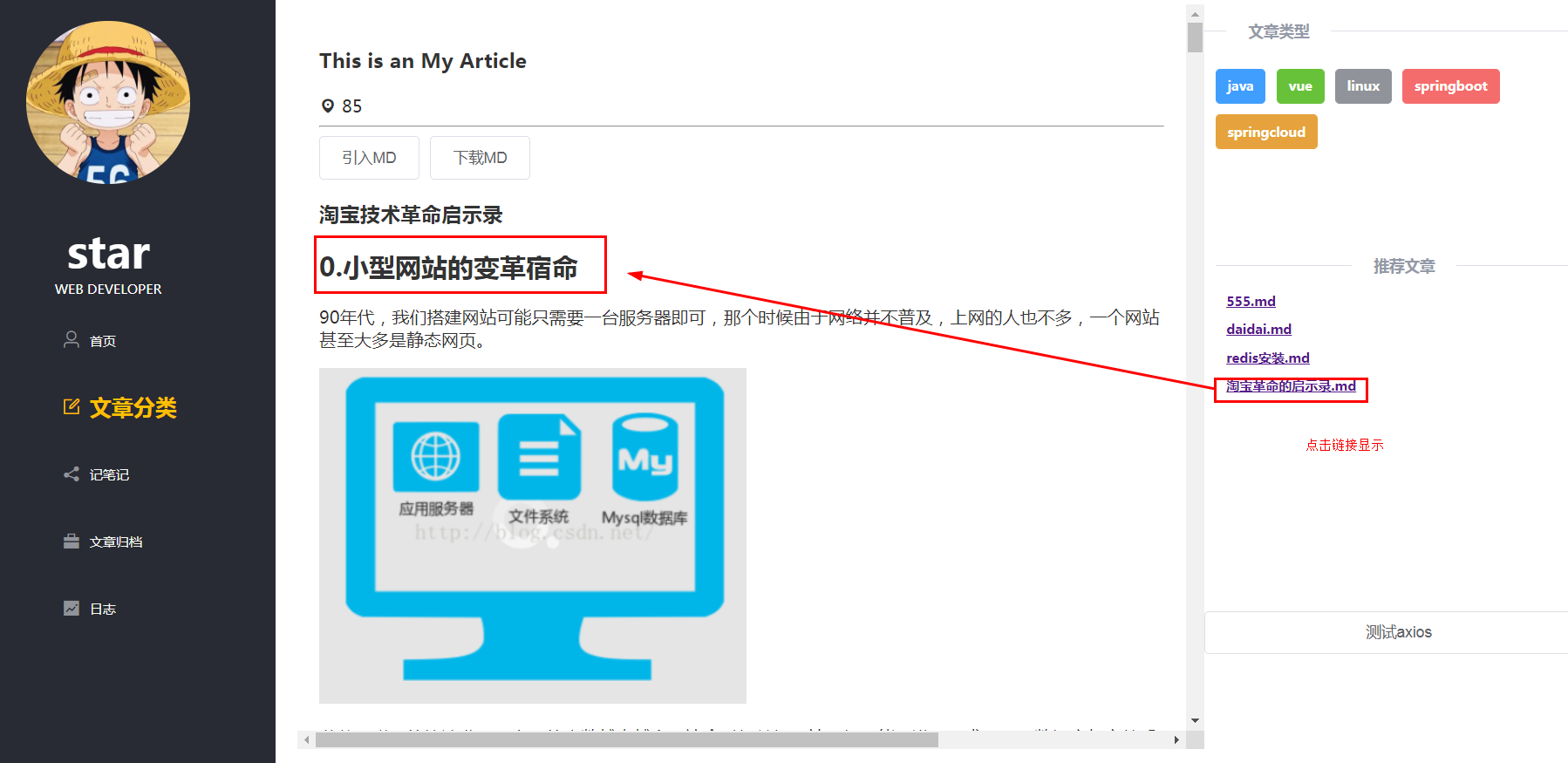Open the 555.md article link
The width and height of the screenshot is (1568, 763).
(1251, 301)
